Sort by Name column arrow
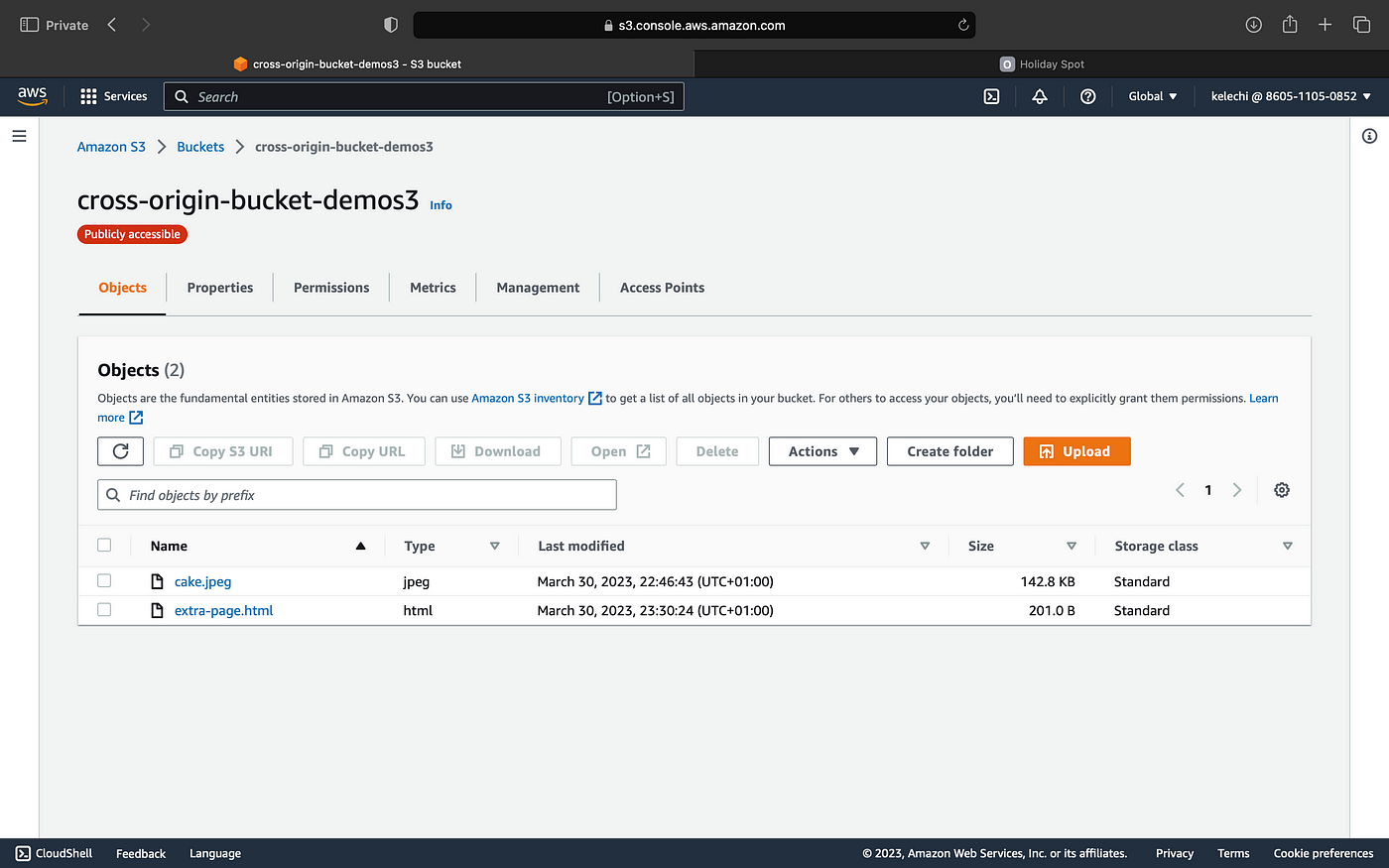1389x868 pixels. click(x=360, y=546)
